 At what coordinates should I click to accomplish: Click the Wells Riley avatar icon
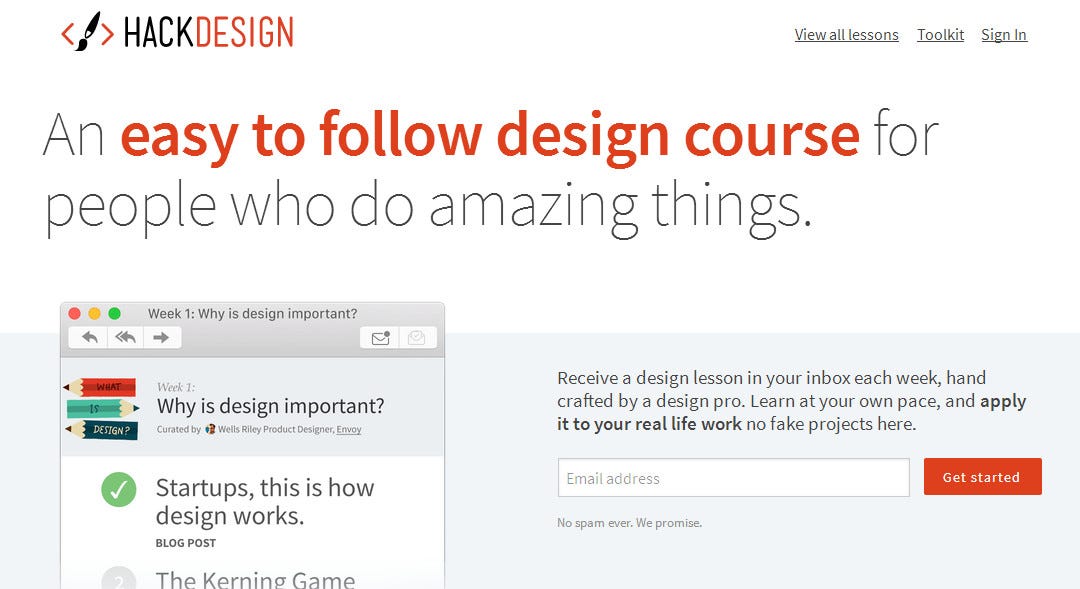pyautogui.click(x=210, y=429)
